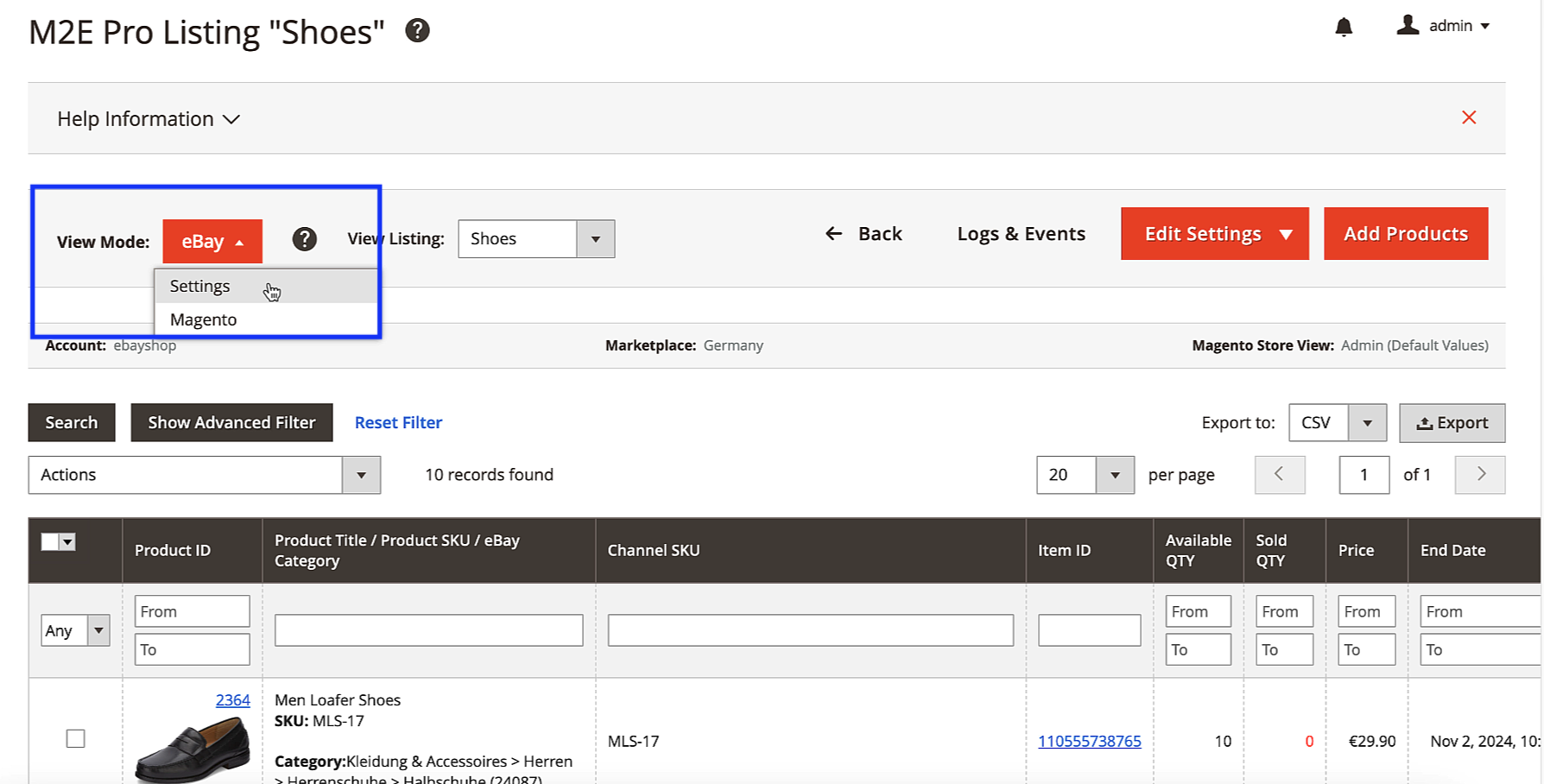Click the page number input field

(1364, 475)
